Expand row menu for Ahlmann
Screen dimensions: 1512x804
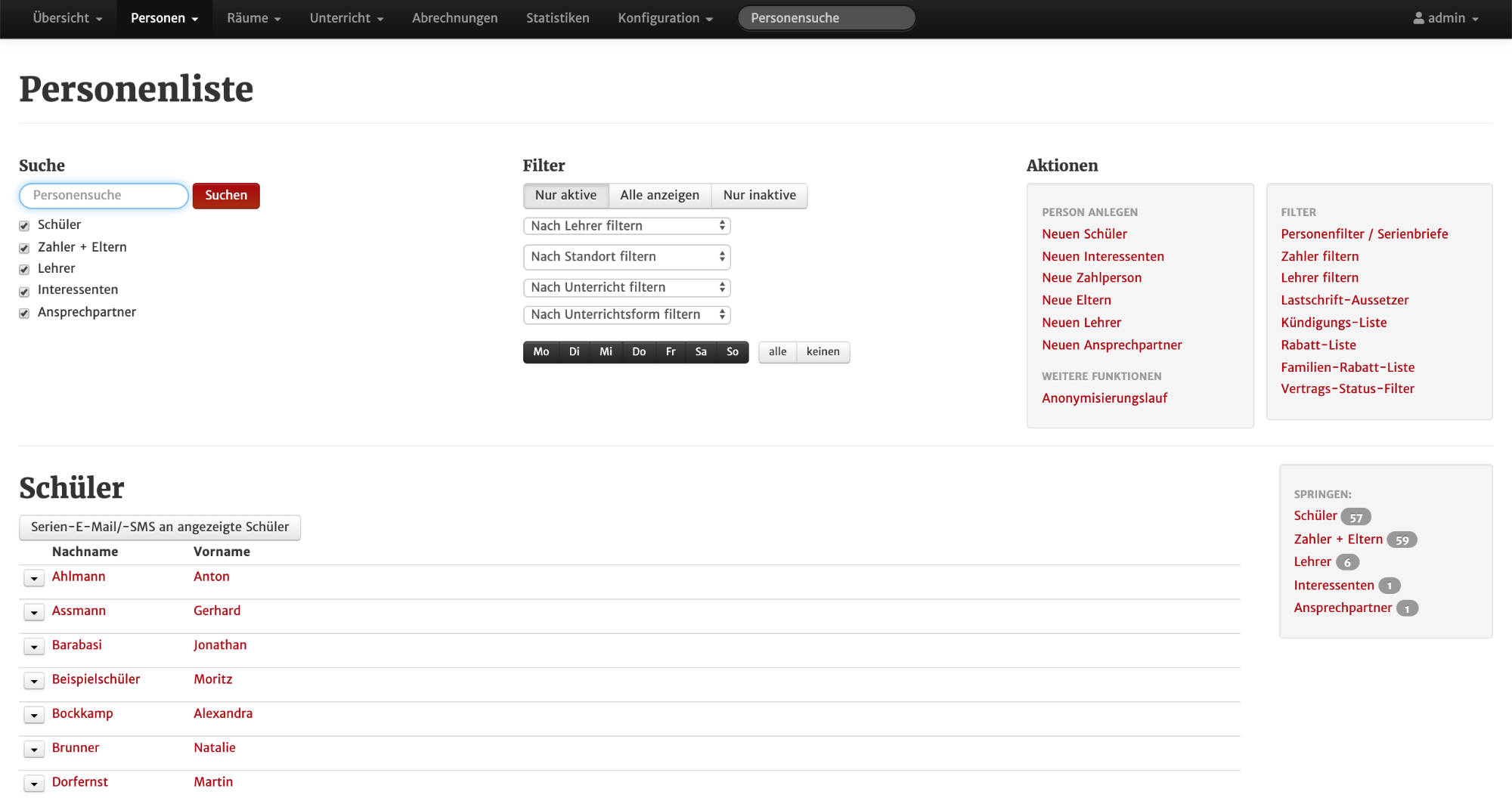[x=34, y=578]
